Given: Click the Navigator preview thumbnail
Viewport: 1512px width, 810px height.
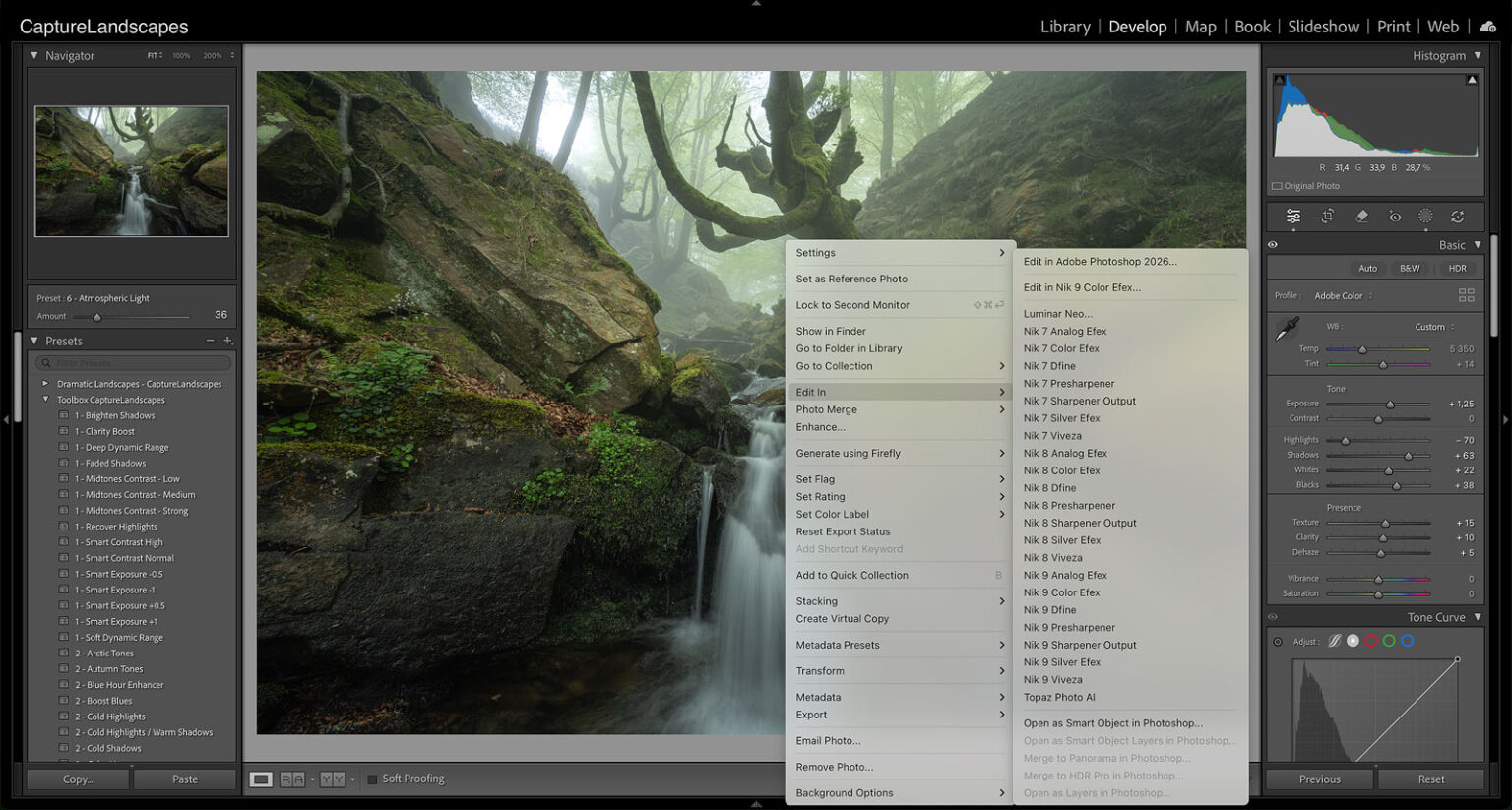Looking at the screenshot, I should coord(132,171).
